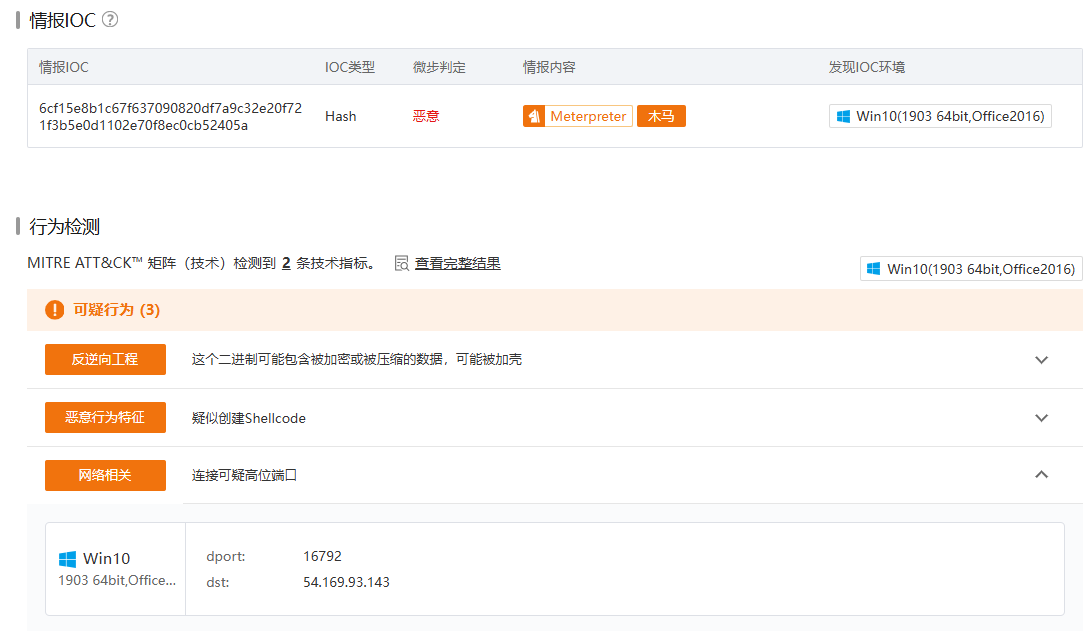The width and height of the screenshot is (1084, 631).
Task: Select the 木马 tag
Action: pos(661,117)
